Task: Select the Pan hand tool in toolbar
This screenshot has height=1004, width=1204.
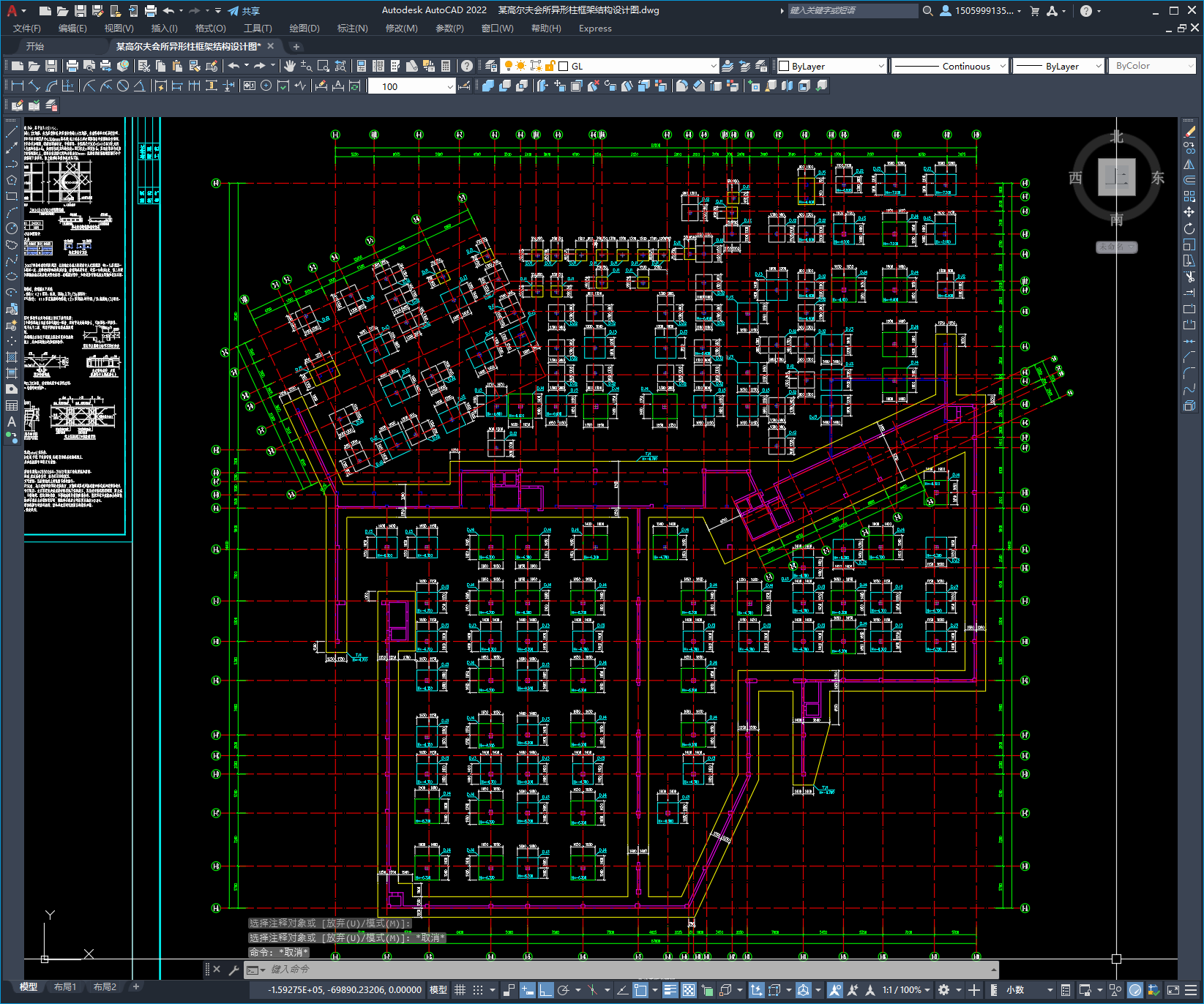Action: 290,66
